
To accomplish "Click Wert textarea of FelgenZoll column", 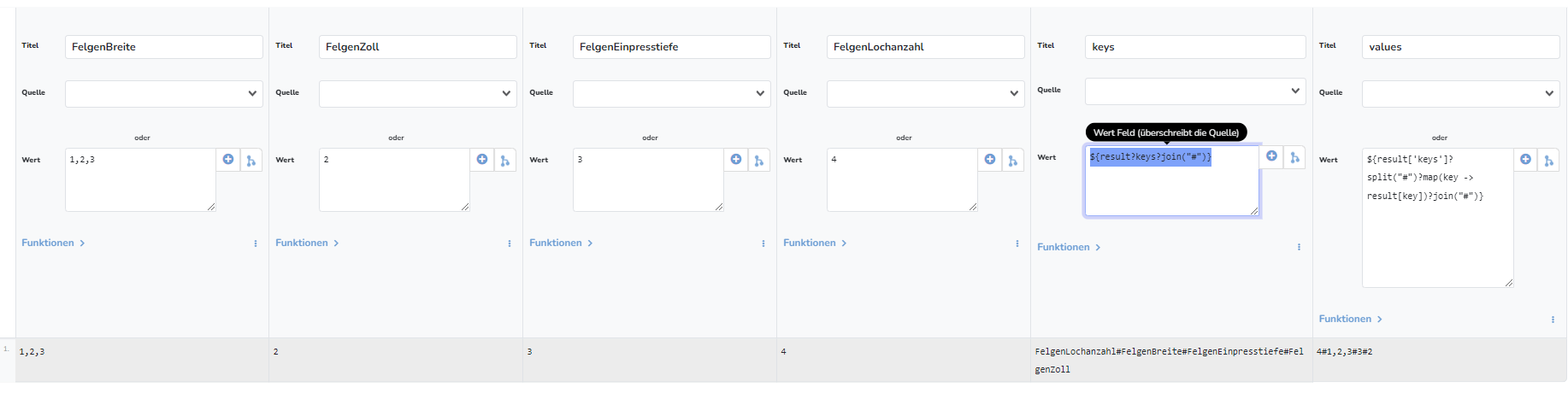I will (394, 179).
